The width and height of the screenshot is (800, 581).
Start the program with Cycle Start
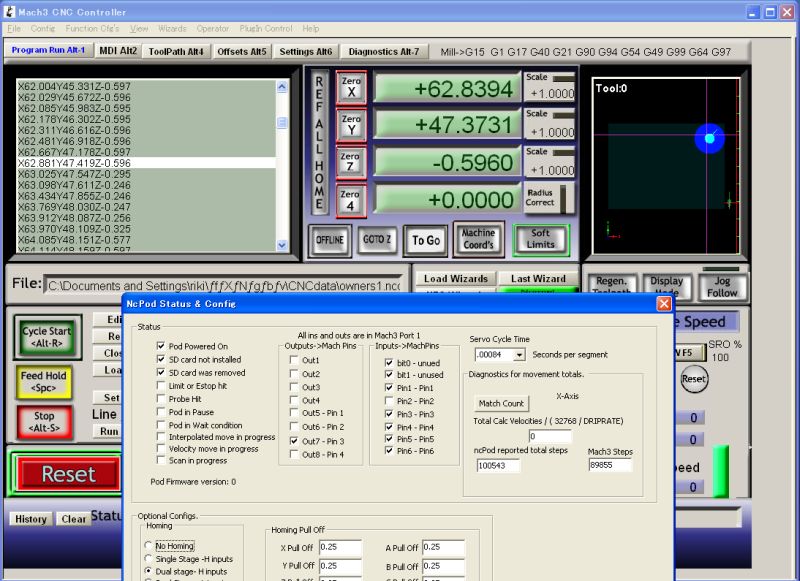click(47, 337)
